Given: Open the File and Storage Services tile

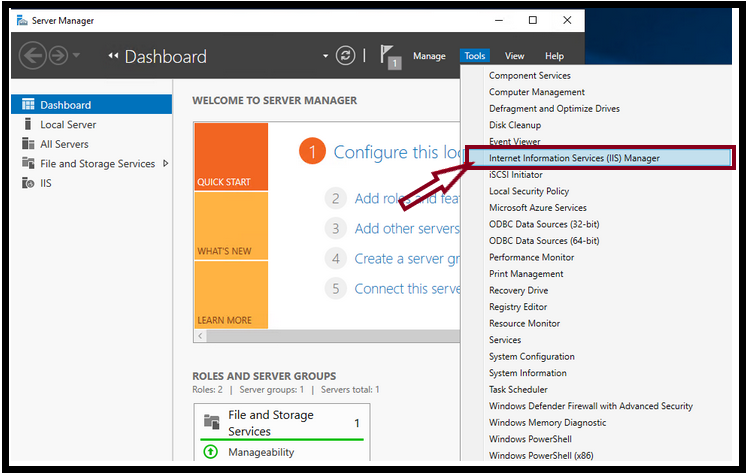Looking at the screenshot, I should (x=282, y=423).
